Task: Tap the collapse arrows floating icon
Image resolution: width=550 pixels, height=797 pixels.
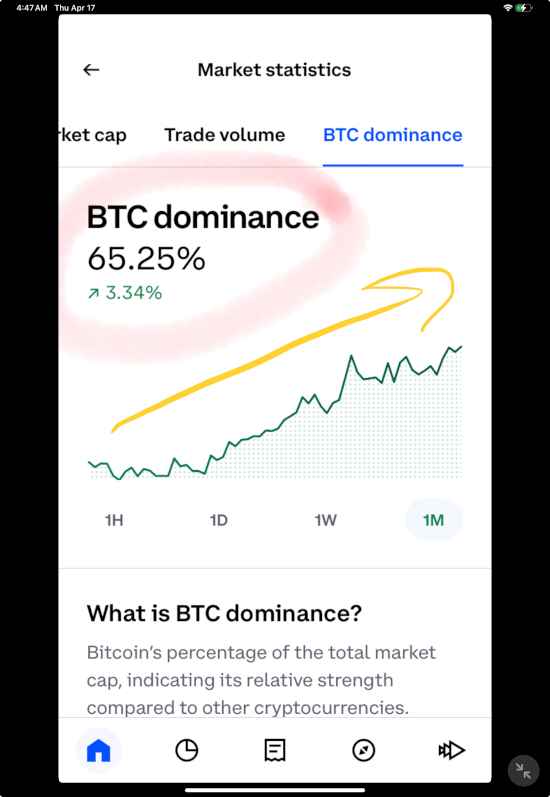Action: pos(523,771)
